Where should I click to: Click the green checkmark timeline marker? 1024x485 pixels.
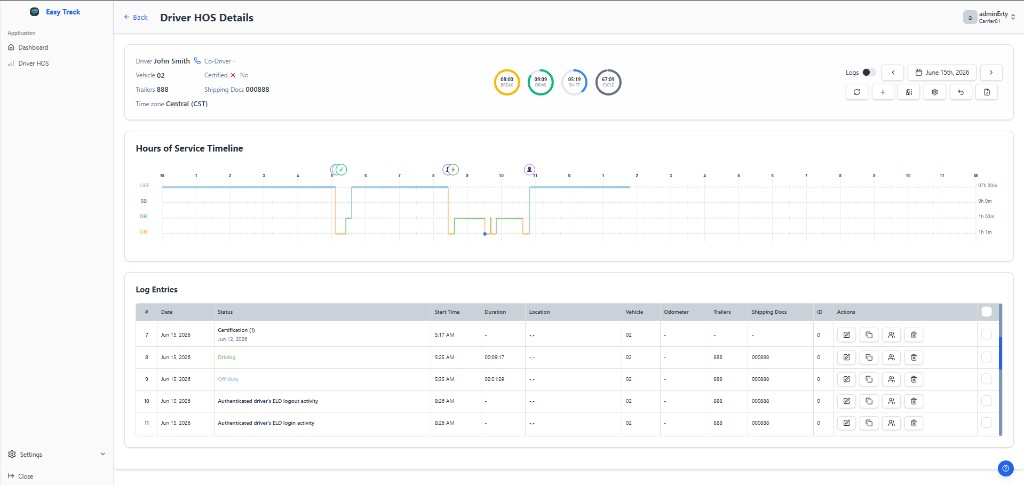341,170
